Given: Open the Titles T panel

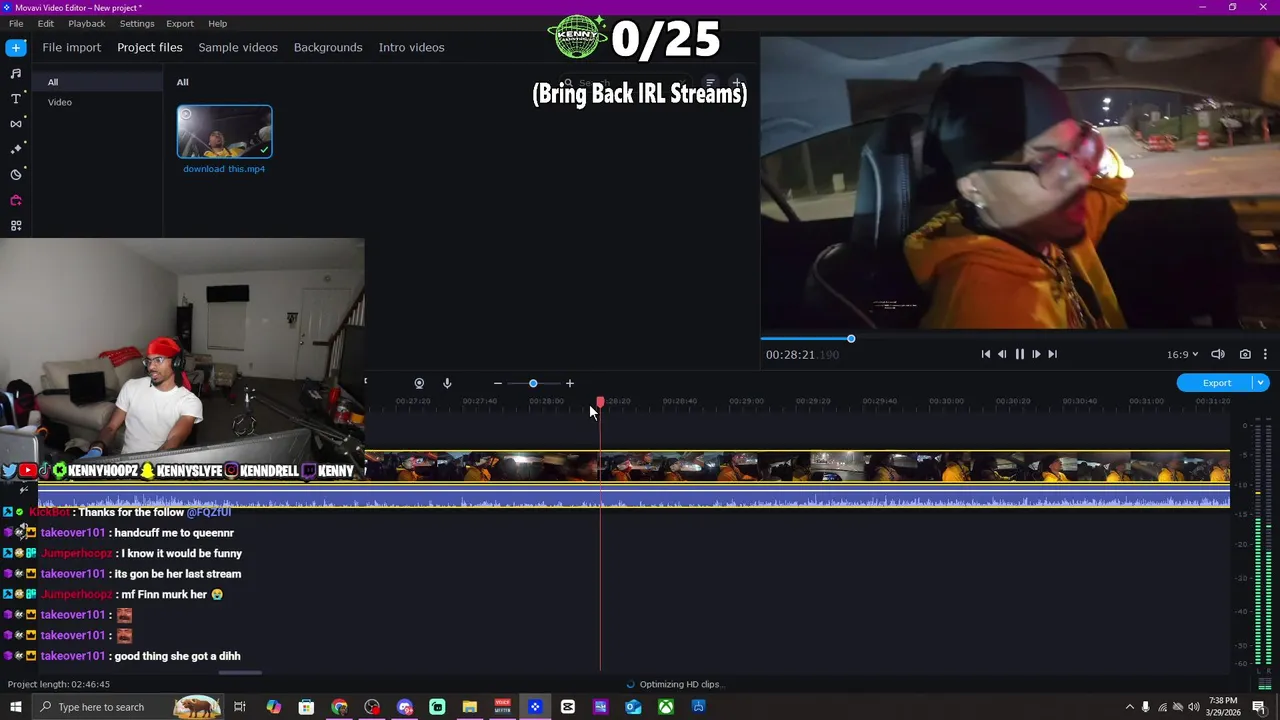Looking at the screenshot, I should click(x=16, y=98).
